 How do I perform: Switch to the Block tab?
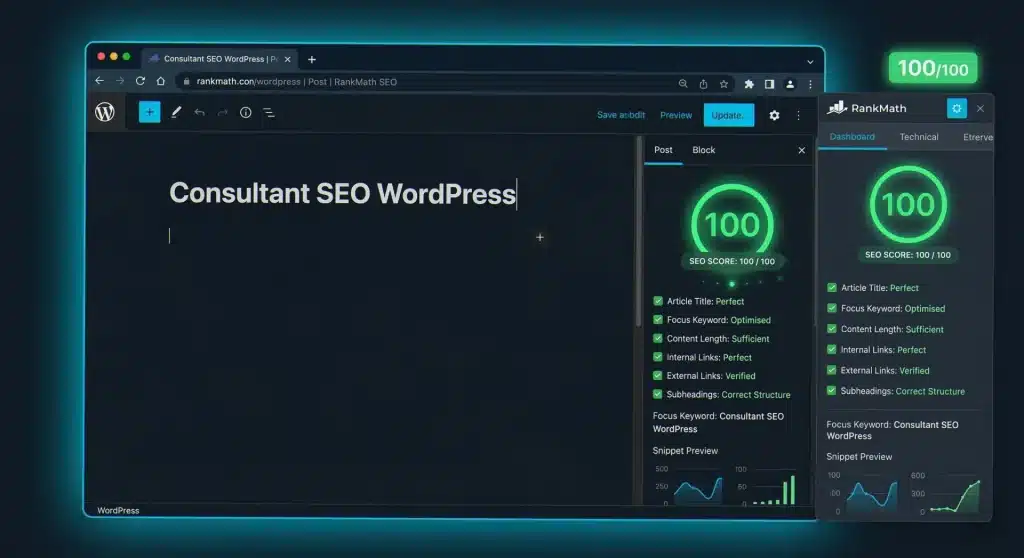703,150
